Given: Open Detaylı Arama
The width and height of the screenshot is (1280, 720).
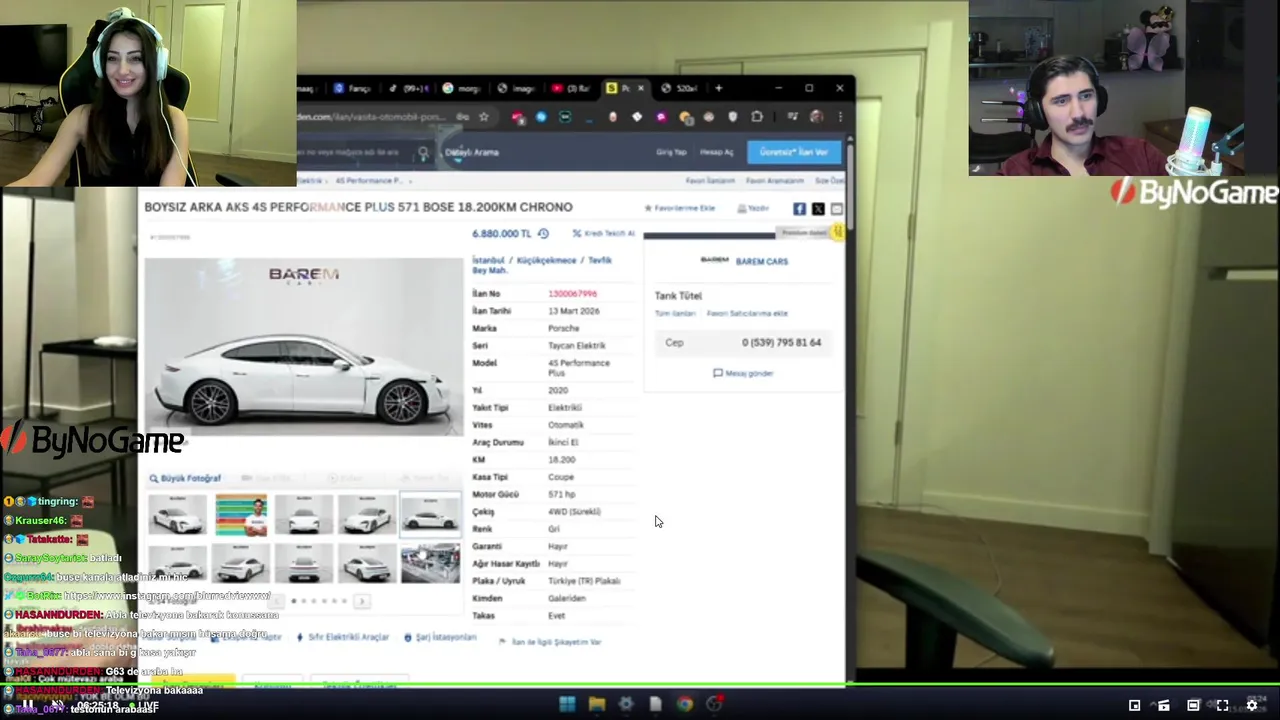Looking at the screenshot, I should point(471,152).
